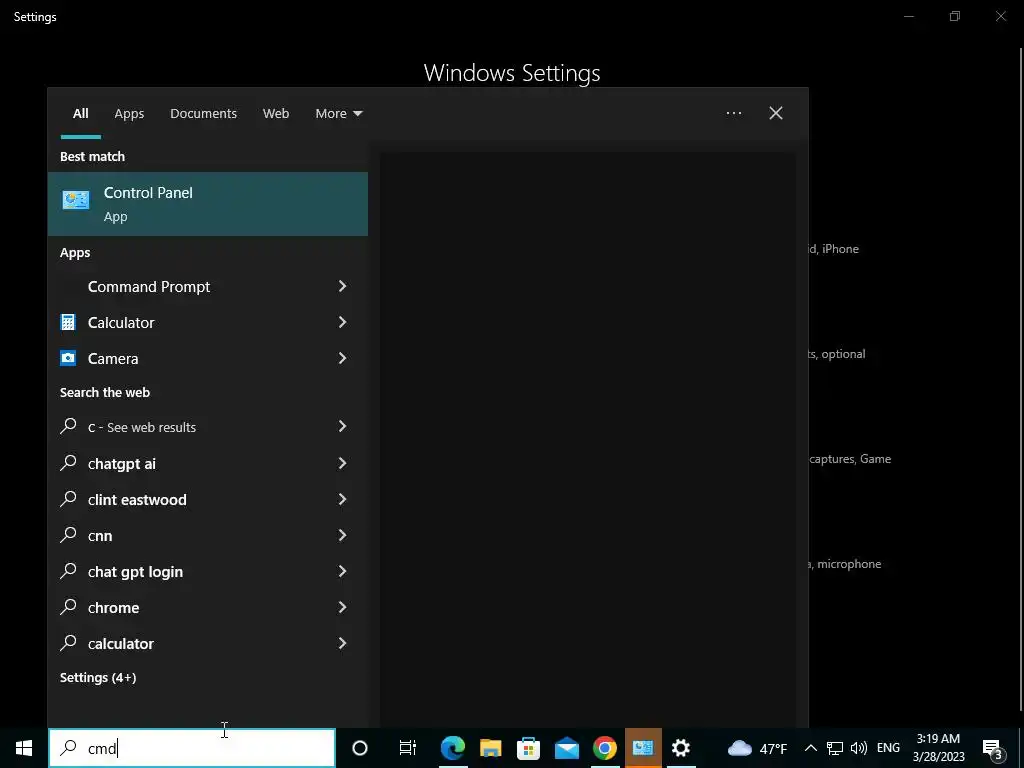Expand cnn suggestion arrow
The image size is (1024, 768).
tap(342, 535)
